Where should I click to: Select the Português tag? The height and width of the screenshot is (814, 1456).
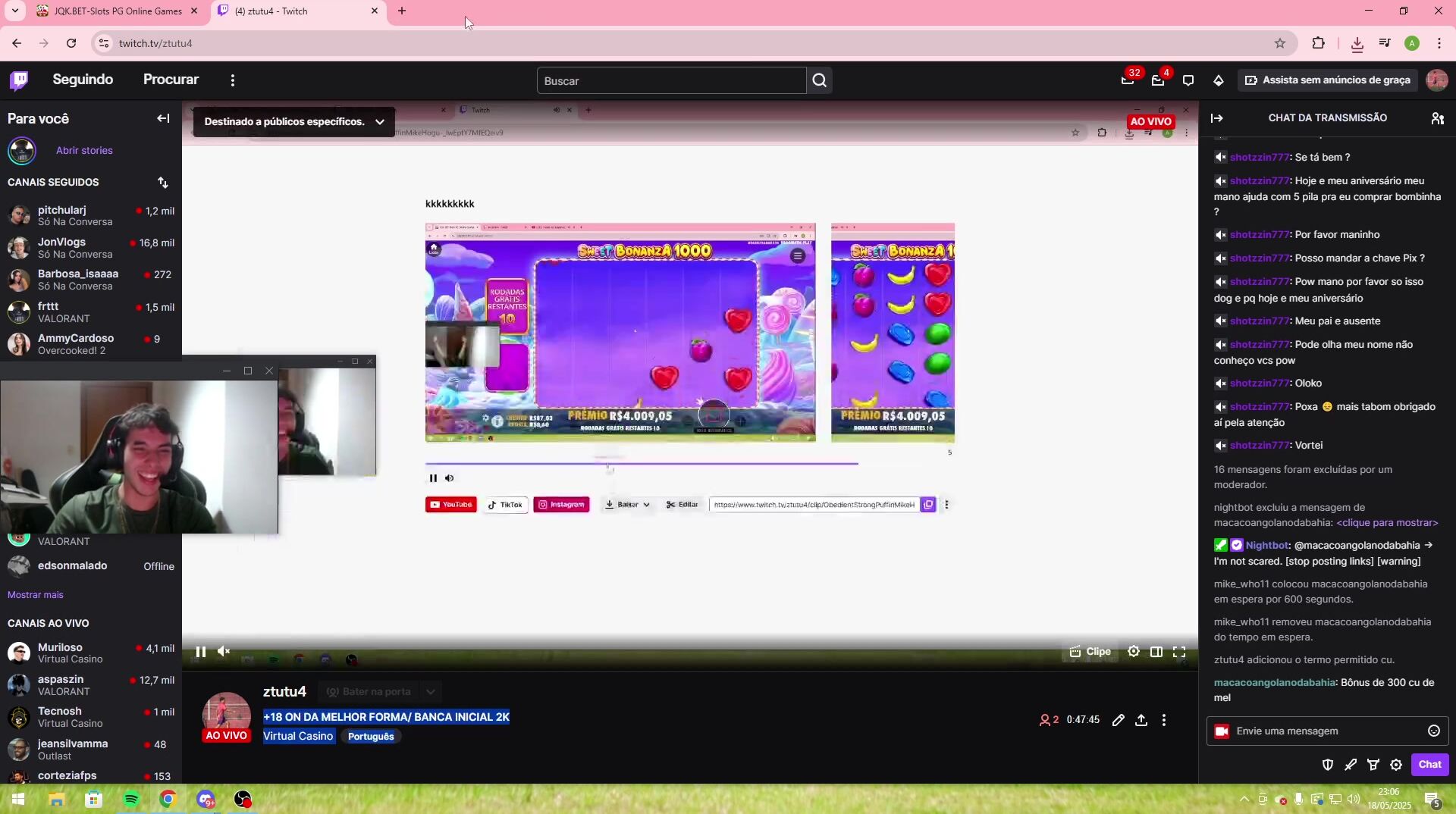[x=371, y=737]
